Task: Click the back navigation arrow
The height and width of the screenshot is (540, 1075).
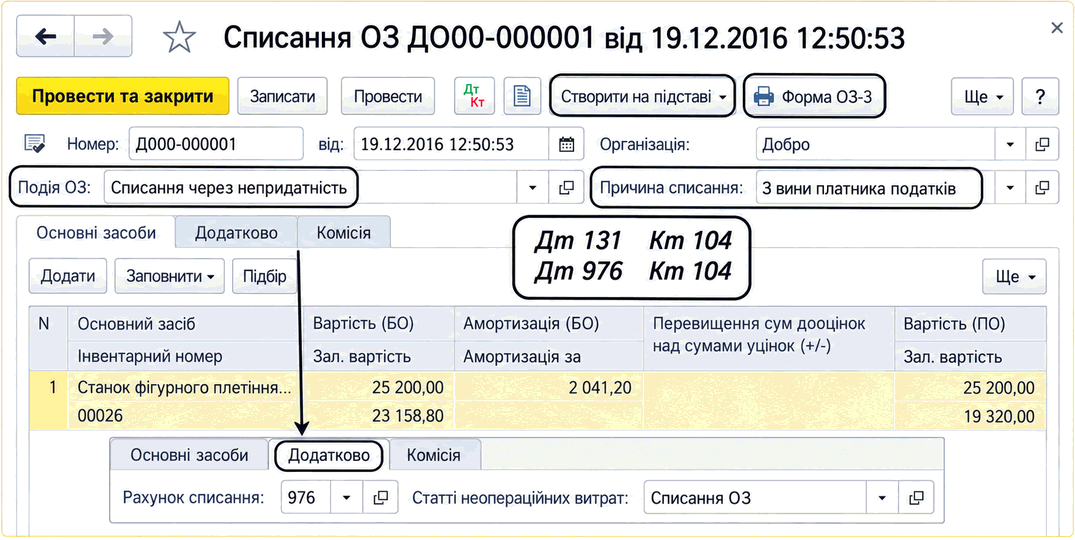Action: 45,36
